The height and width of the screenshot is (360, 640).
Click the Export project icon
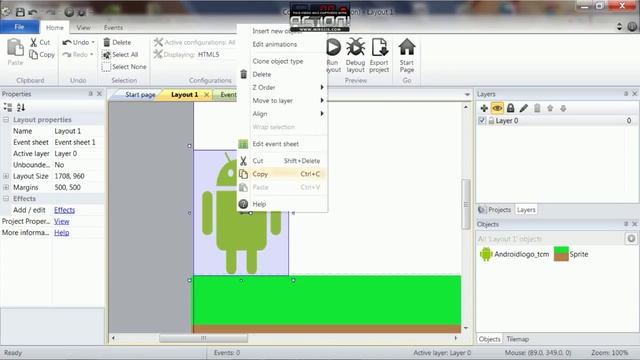tap(379, 47)
